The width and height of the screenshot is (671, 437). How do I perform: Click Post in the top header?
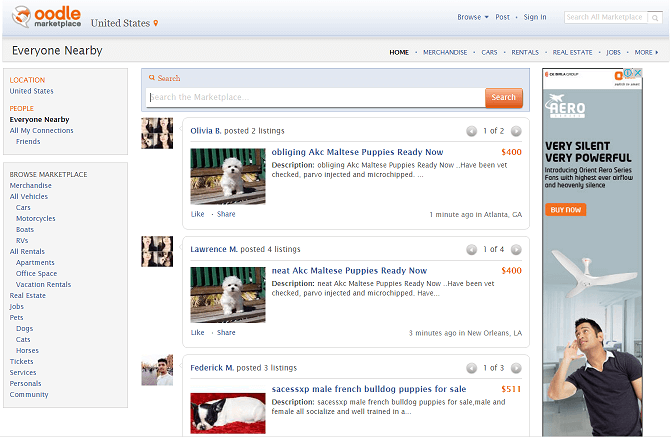click(x=502, y=17)
